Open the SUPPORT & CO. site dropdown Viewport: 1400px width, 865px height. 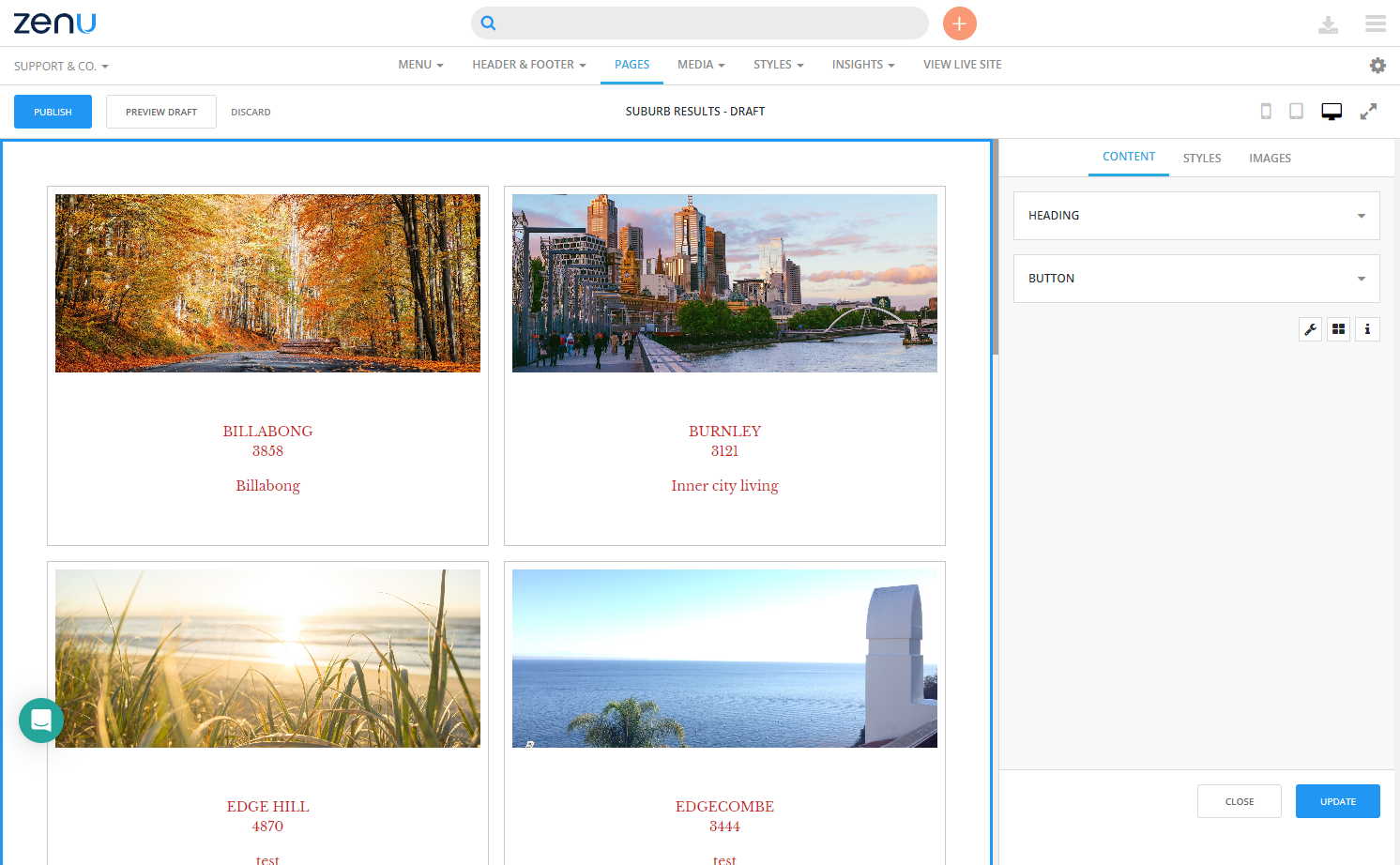(x=61, y=67)
